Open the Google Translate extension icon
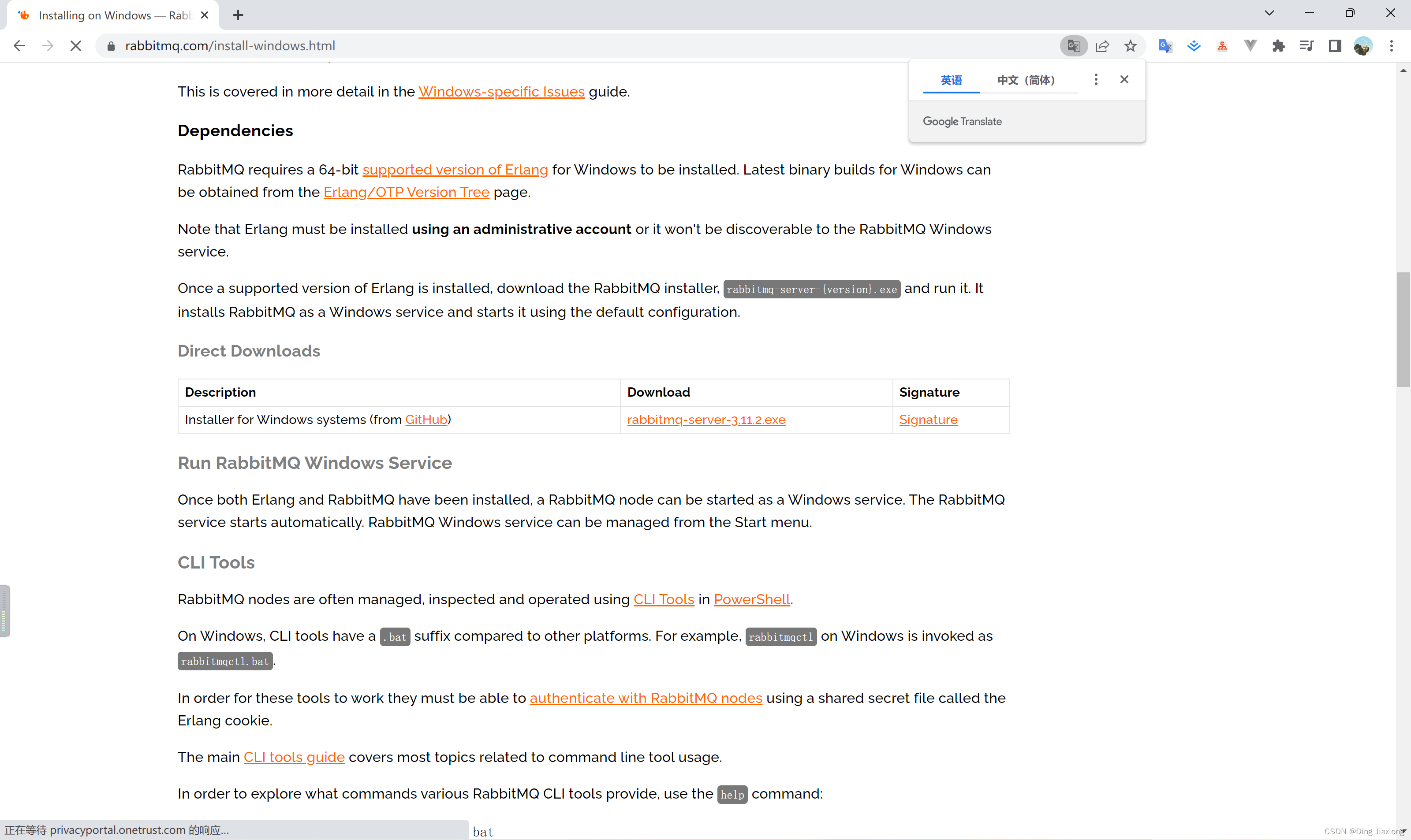1411x840 pixels. tap(1165, 46)
